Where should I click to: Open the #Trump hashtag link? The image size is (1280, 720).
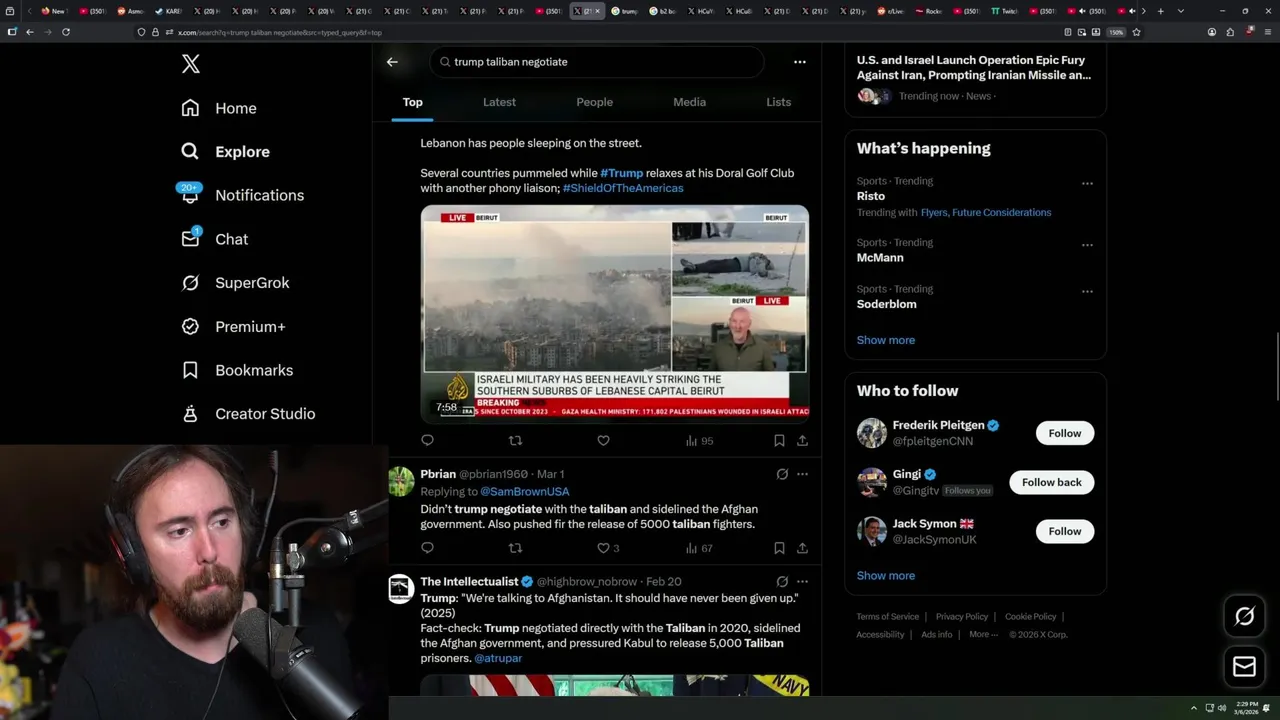(621, 173)
